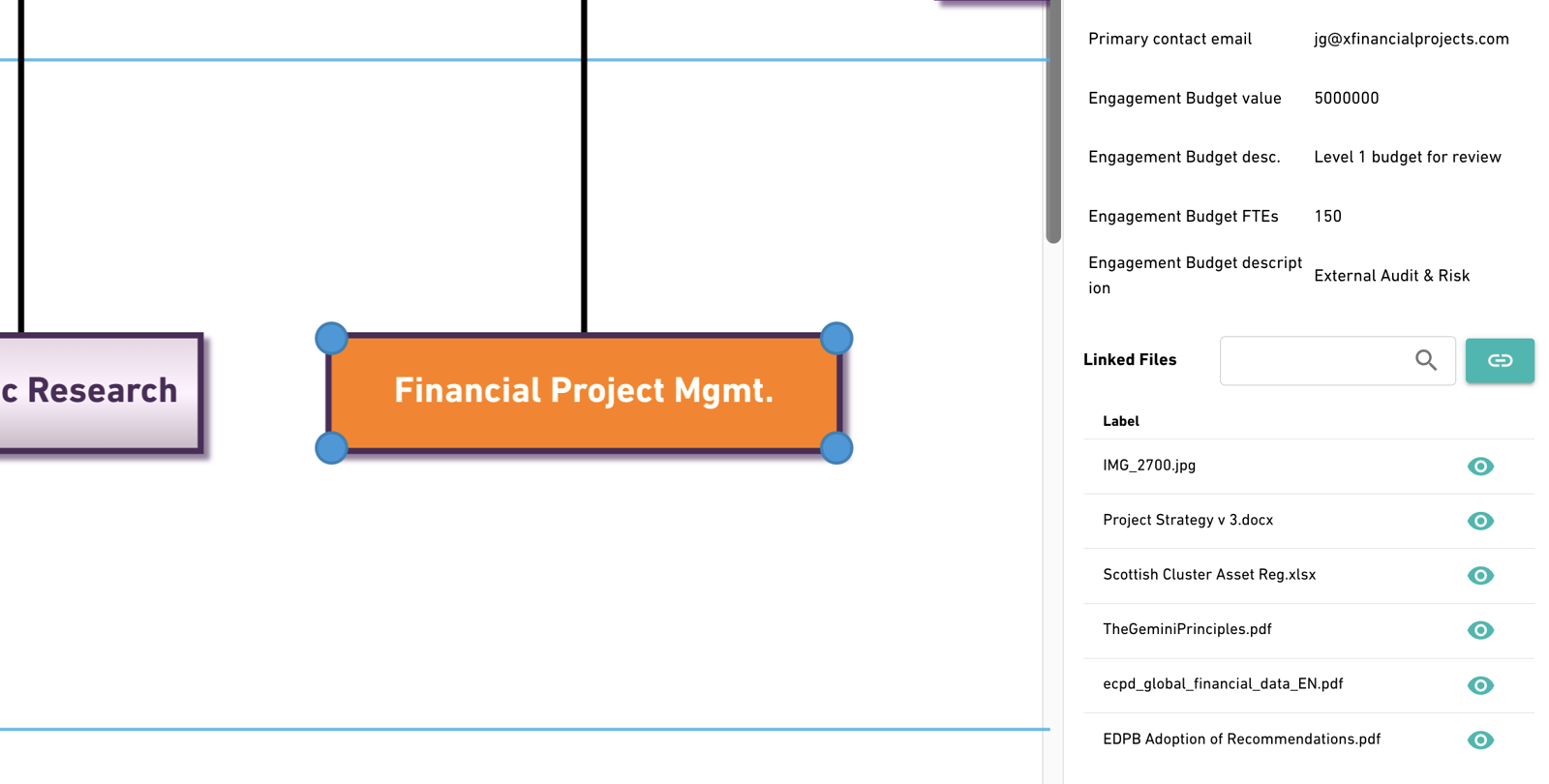Preview Project Strategy v 3.docx eye icon
Viewport: 1549px width, 784px height.
click(1480, 521)
